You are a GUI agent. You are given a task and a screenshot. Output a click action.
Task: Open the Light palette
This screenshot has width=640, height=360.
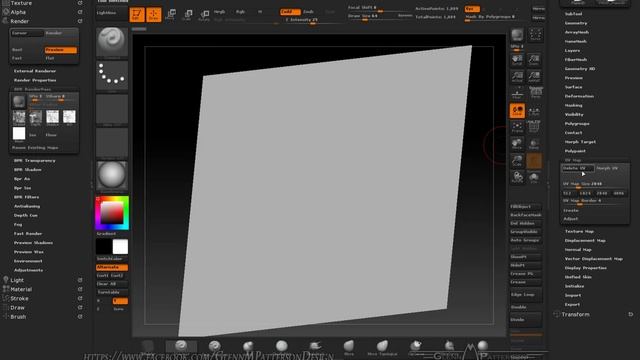pyautogui.click(x=17, y=280)
